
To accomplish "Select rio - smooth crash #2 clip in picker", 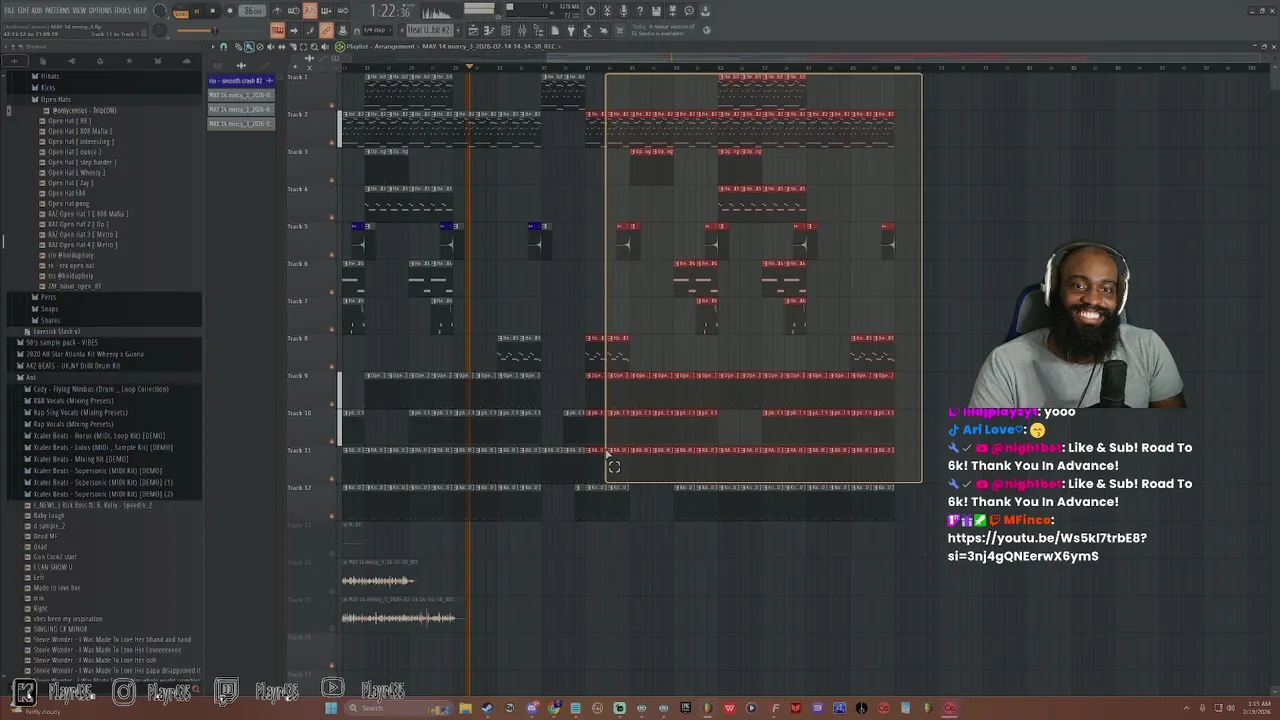I will click(x=240, y=81).
